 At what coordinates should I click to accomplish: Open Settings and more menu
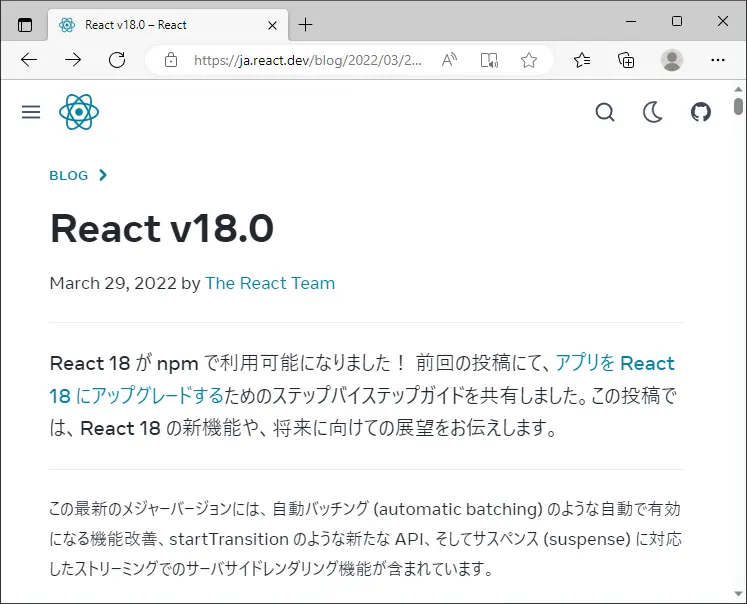[717, 60]
